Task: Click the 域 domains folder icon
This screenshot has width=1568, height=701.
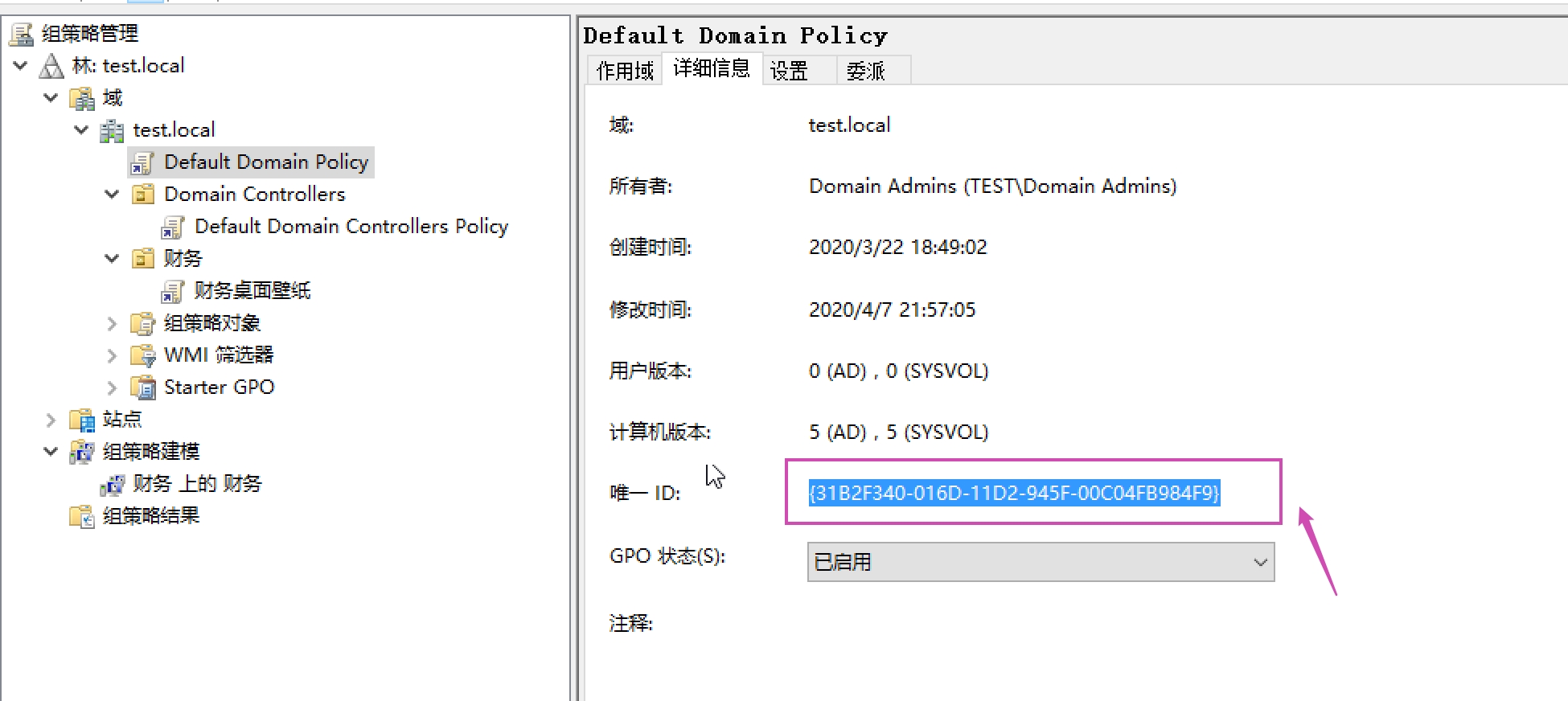Action: coord(82,98)
